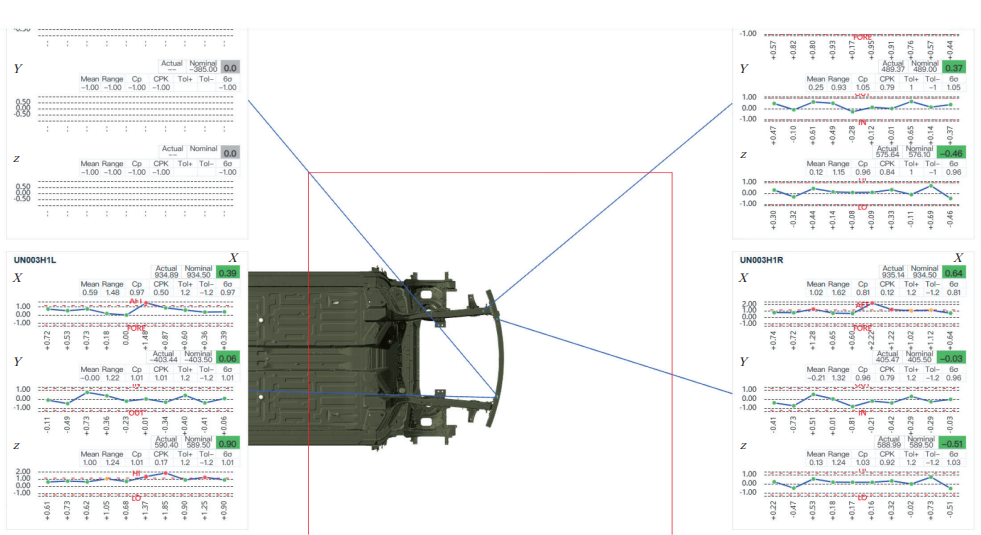Click the green -0.51 Z deviation badge

pyautogui.click(x=954, y=443)
